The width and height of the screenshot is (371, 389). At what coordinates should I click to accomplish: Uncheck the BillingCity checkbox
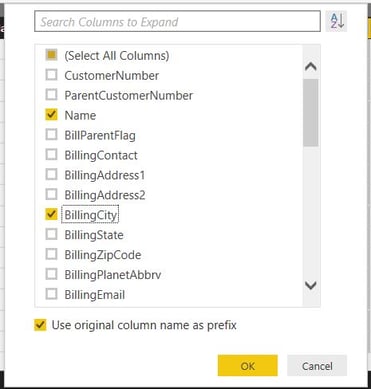51,214
